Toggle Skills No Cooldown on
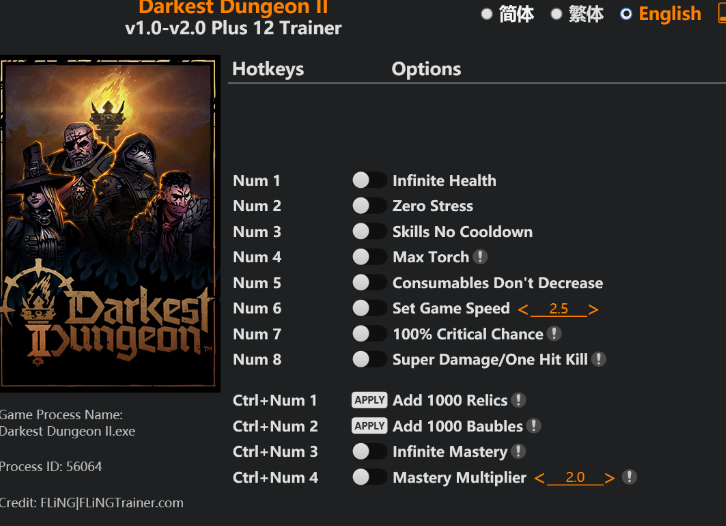The height and width of the screenshot is (526, 726). point(369,231)
